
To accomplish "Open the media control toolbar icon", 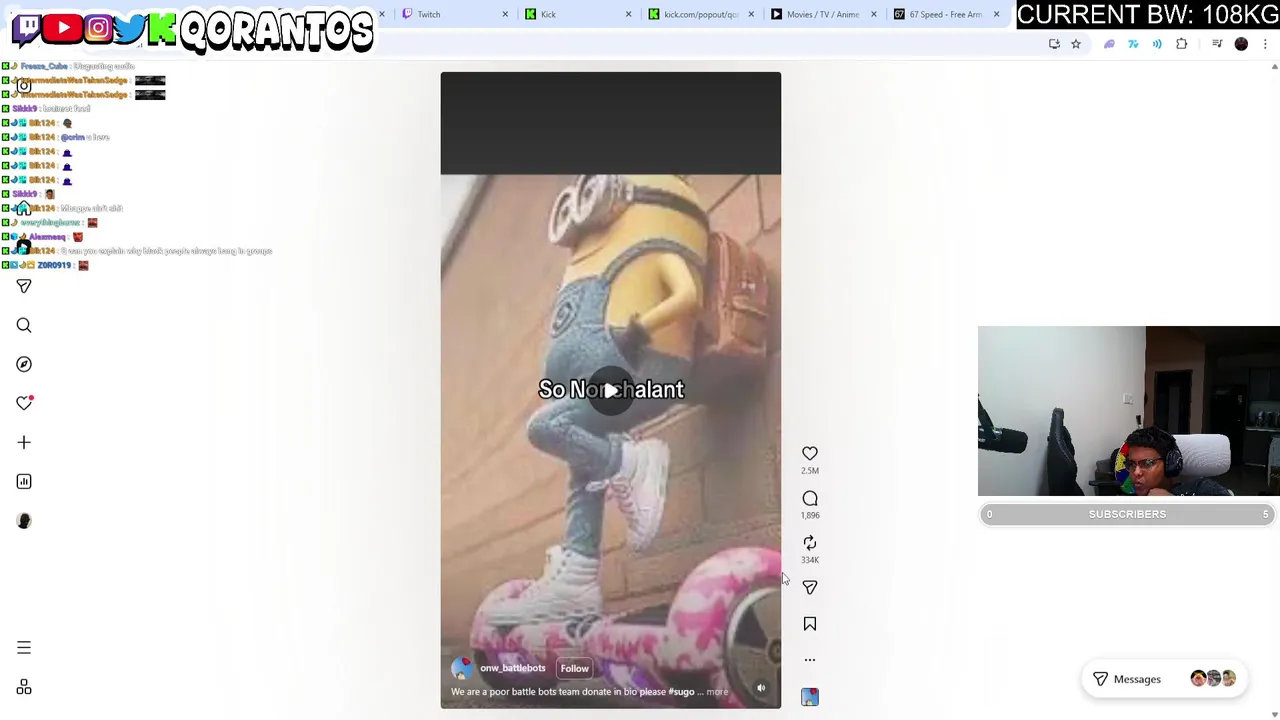I will click(1217, 44).
